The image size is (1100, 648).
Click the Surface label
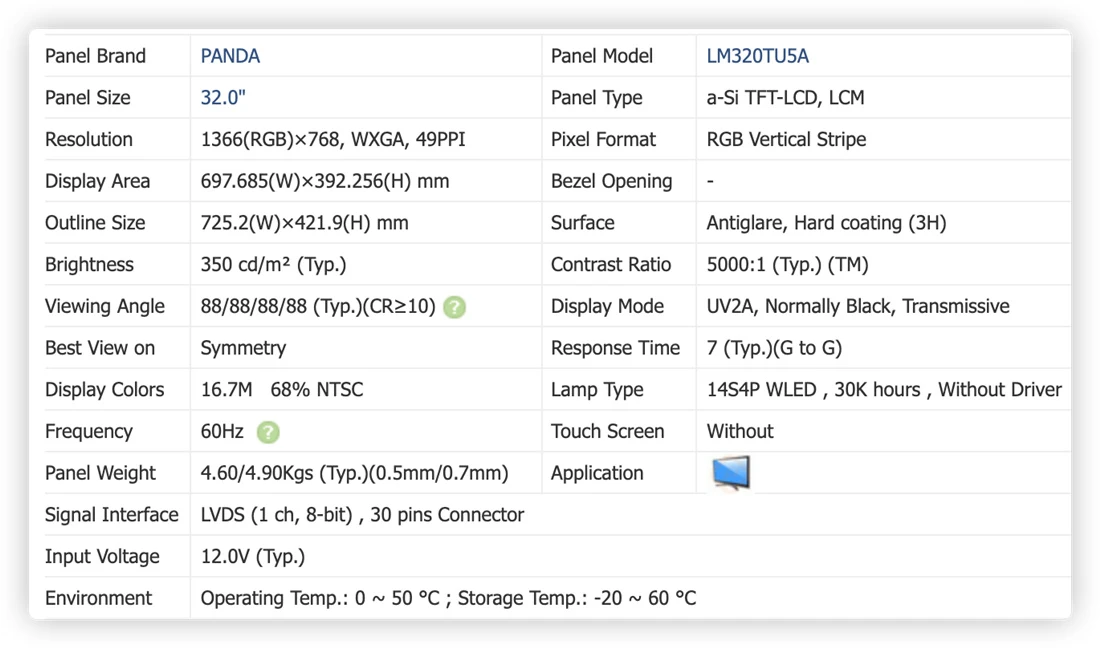(x=582, y=223)
